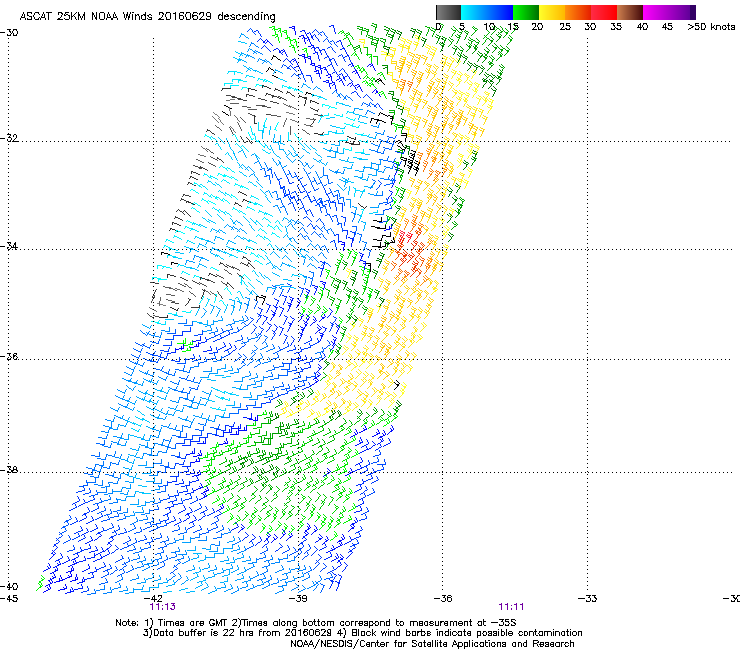The width and height of the screenshot is (740, 650).
Task: Click the -39 longitude axis label
Action: 298,599
